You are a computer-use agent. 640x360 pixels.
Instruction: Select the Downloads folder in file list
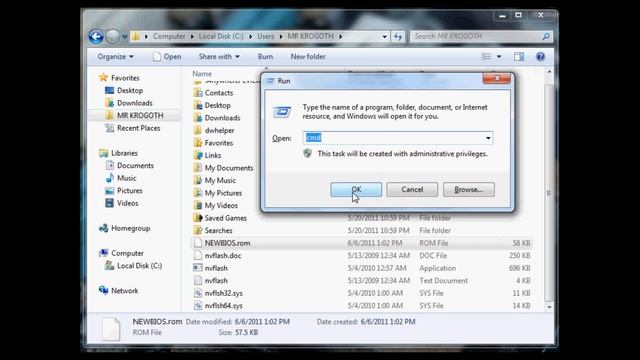click(x=222, y=118)
